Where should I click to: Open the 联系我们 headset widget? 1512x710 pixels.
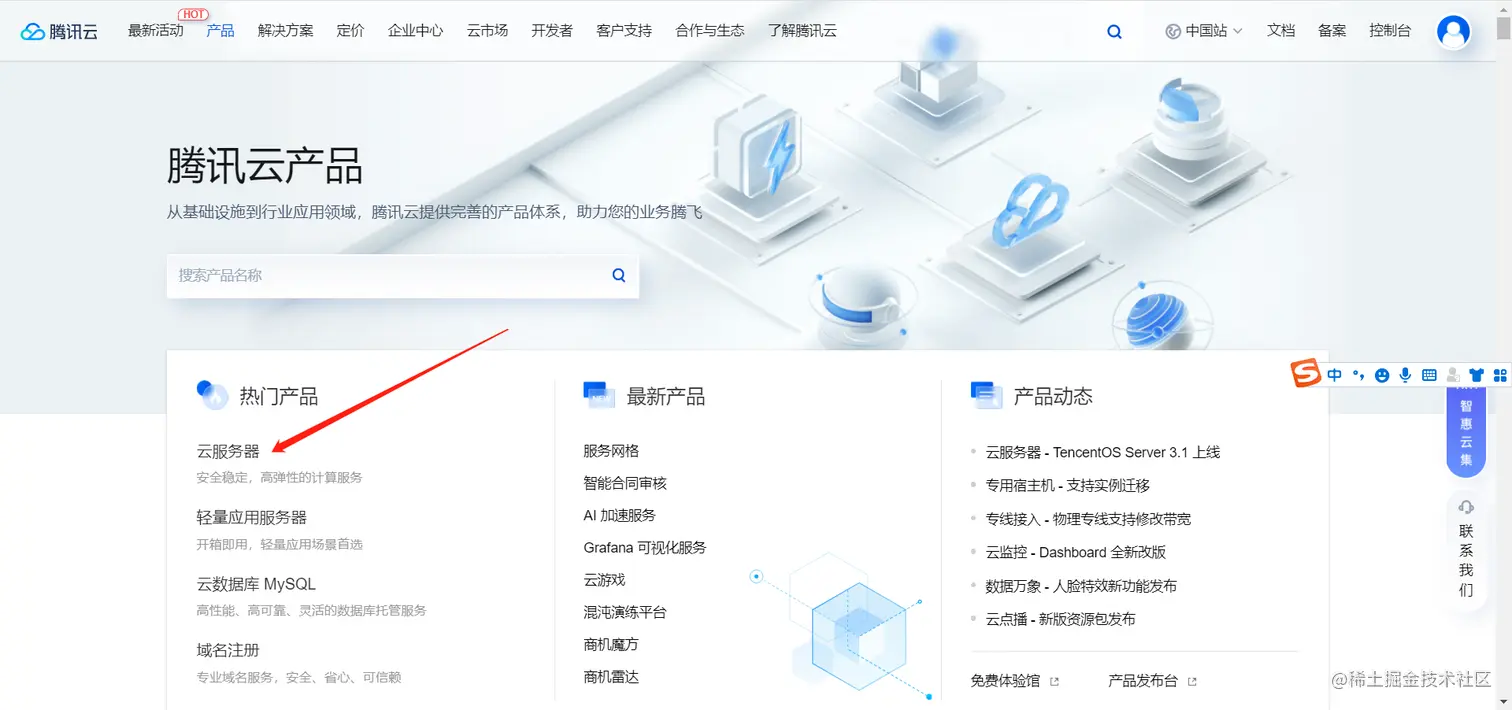coord(1466,548)
